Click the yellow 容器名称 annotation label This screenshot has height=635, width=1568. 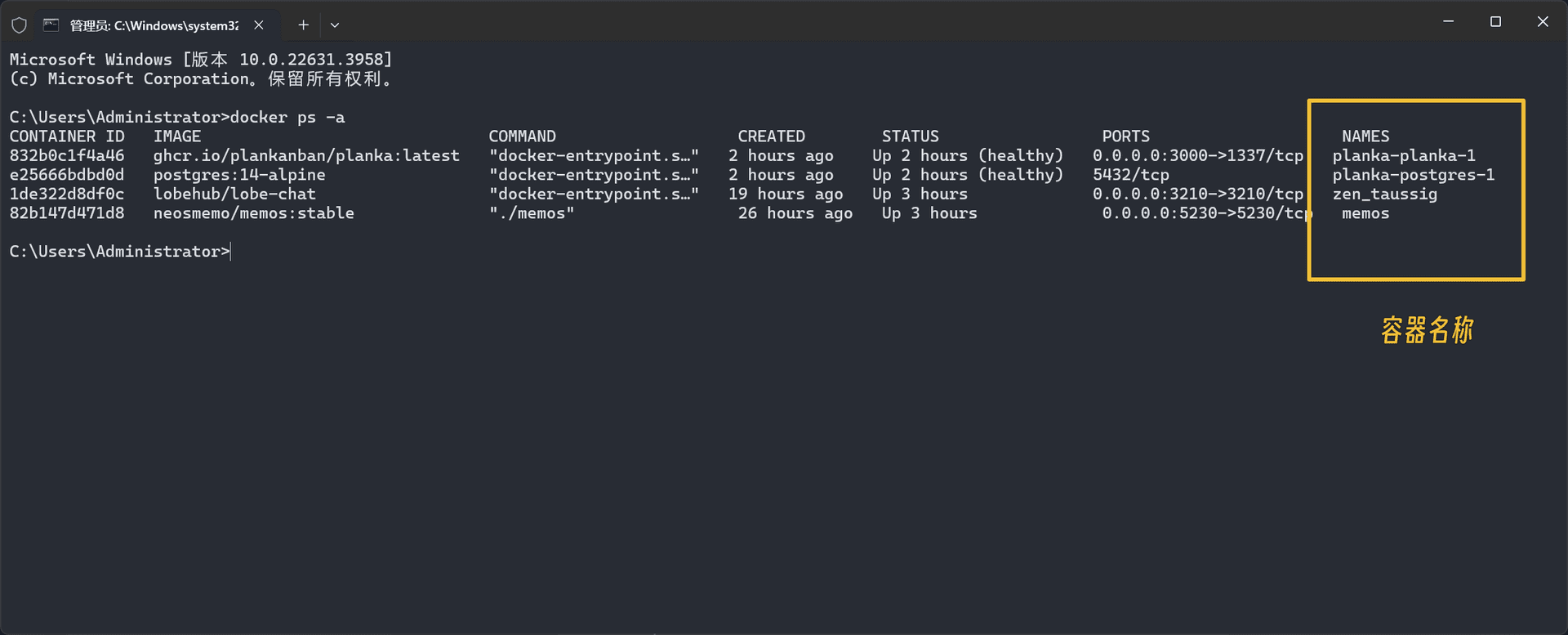(1427, 330)
